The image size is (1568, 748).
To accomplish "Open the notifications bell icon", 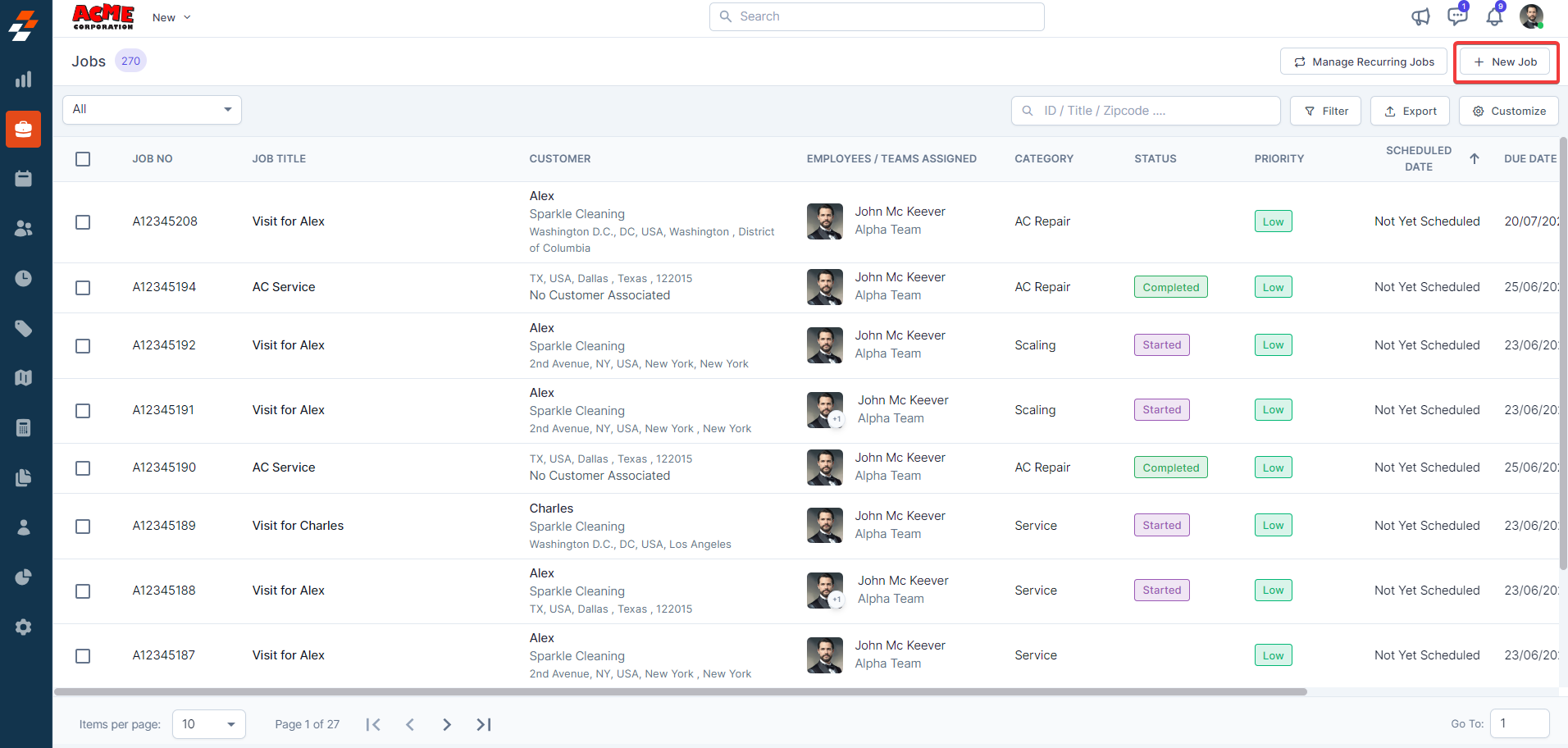I will [x=1494, y=16].
